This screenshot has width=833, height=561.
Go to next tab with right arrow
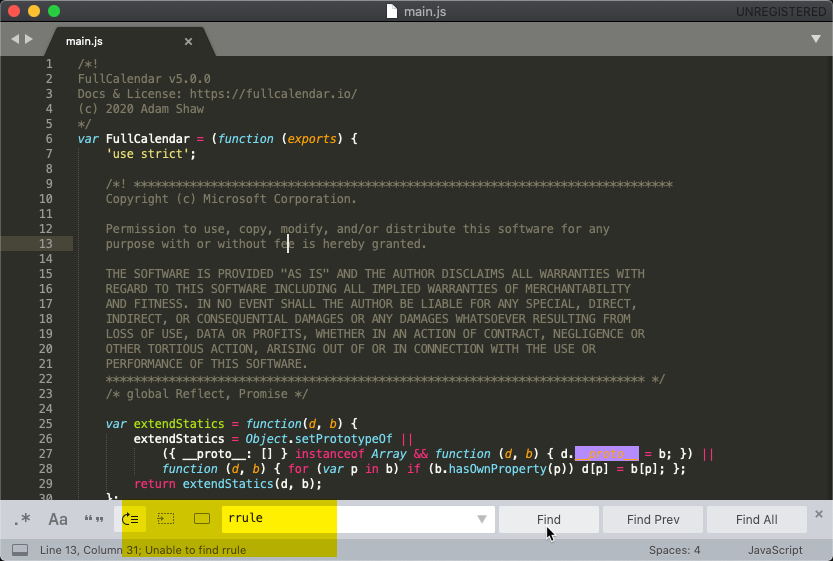(29, 39)
